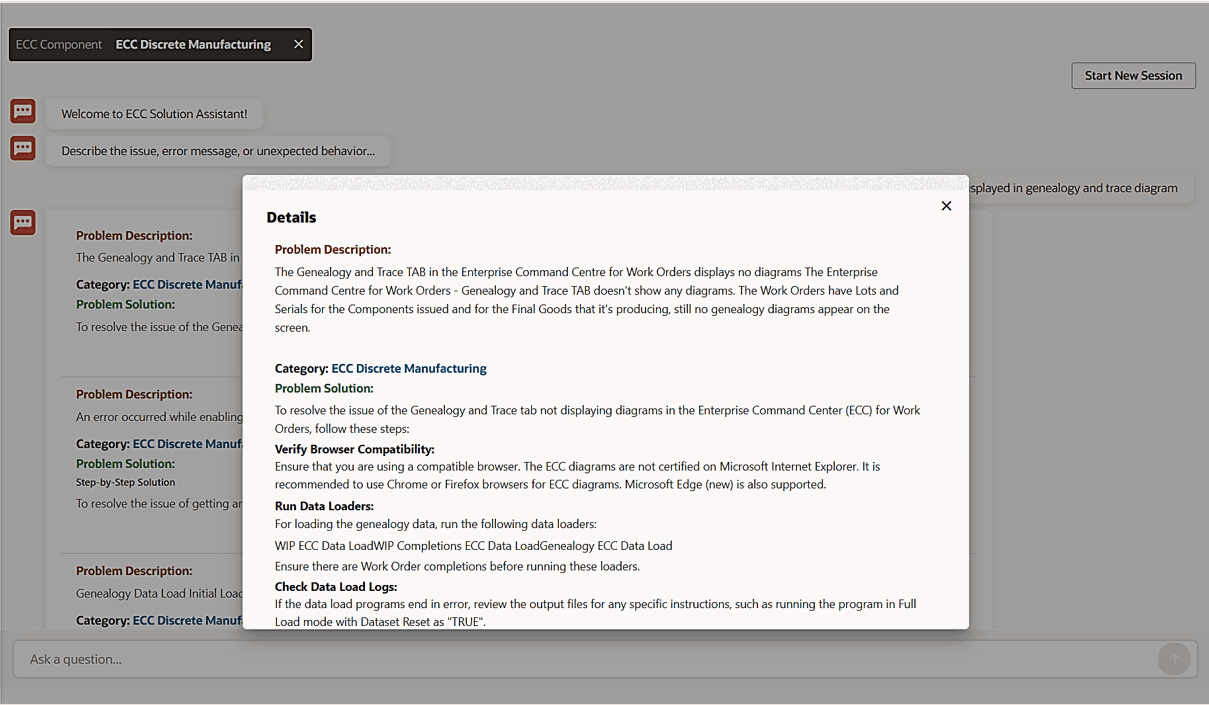This screenshot has height=705, width=1209.
Task: Remove the ECC Discrete Manufacturing component chip
Action: (x=298, y=44)
